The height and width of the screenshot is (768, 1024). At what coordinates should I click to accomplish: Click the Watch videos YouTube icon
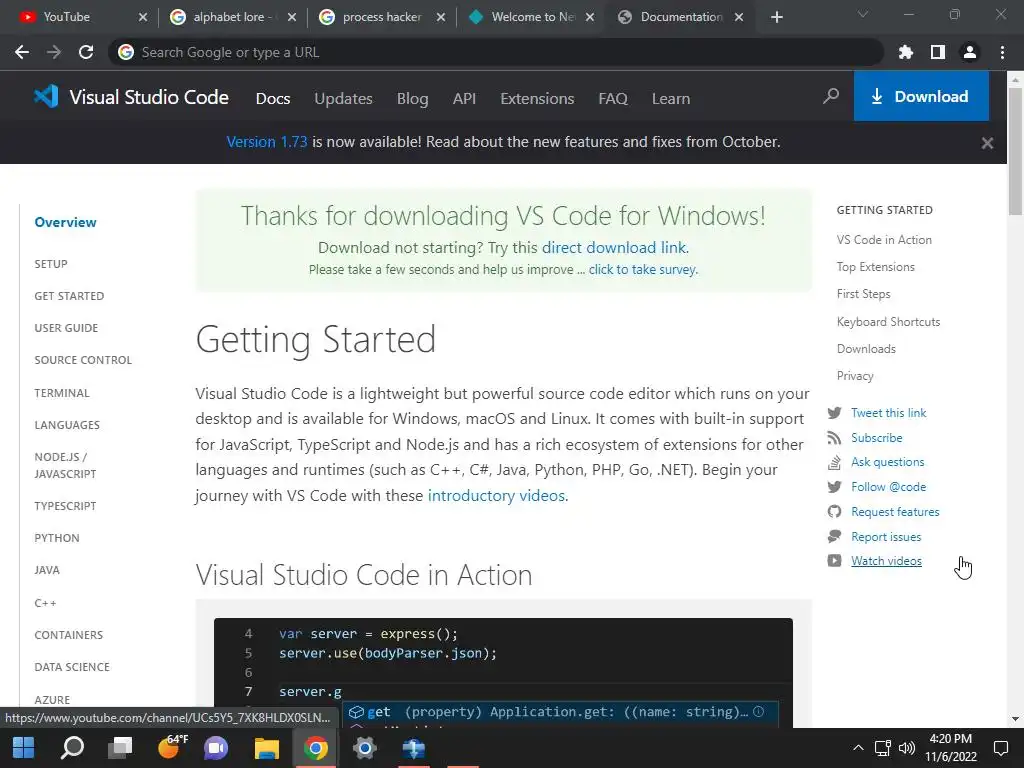(x=834, y=560)
